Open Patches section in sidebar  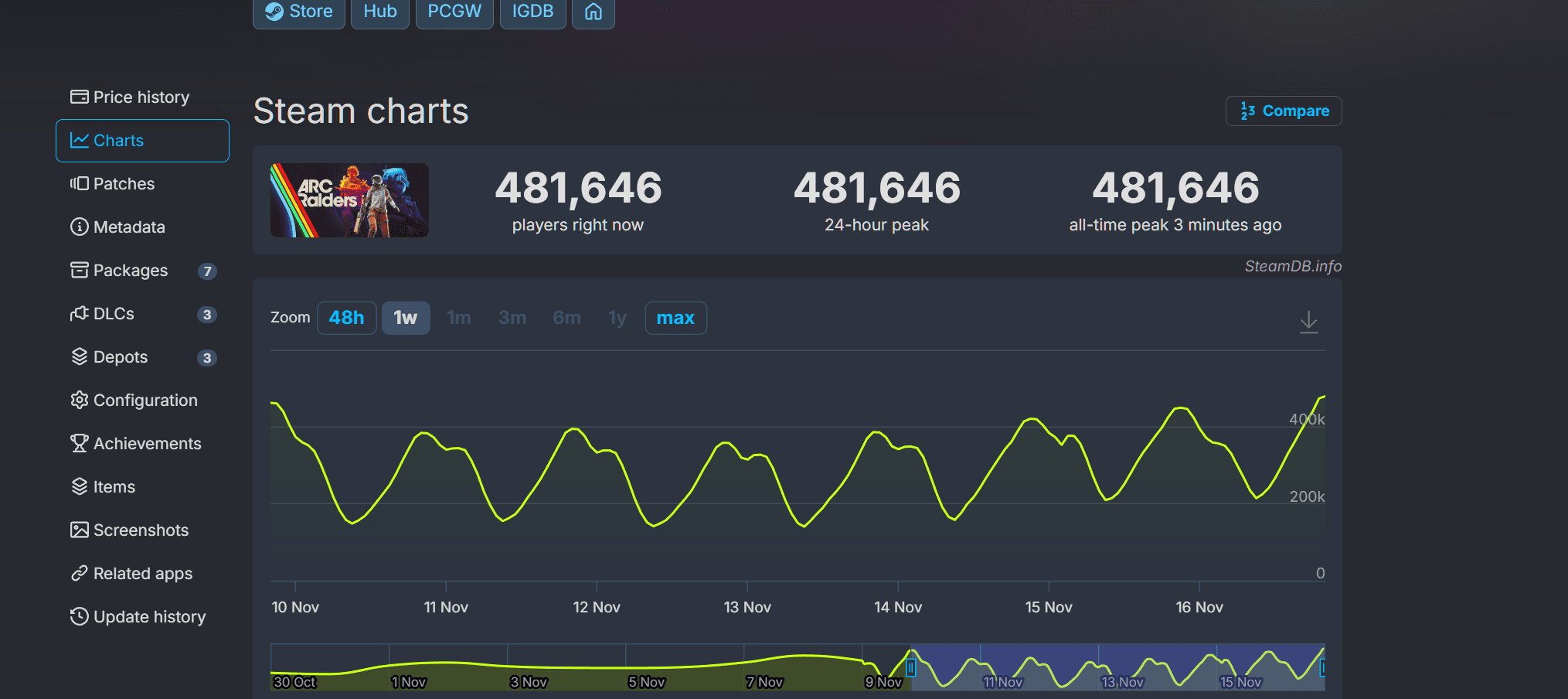[x=142, y=184]
